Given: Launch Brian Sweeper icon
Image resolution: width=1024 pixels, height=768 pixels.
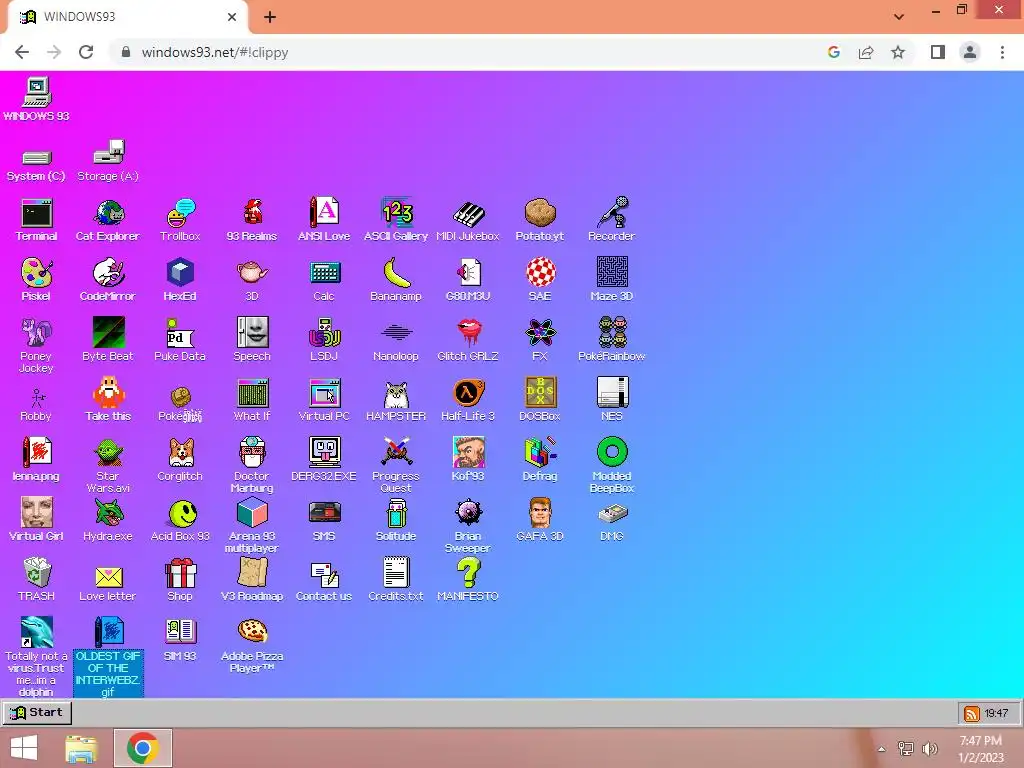Looking at the screenshot, I should click(x=468, y=513).
